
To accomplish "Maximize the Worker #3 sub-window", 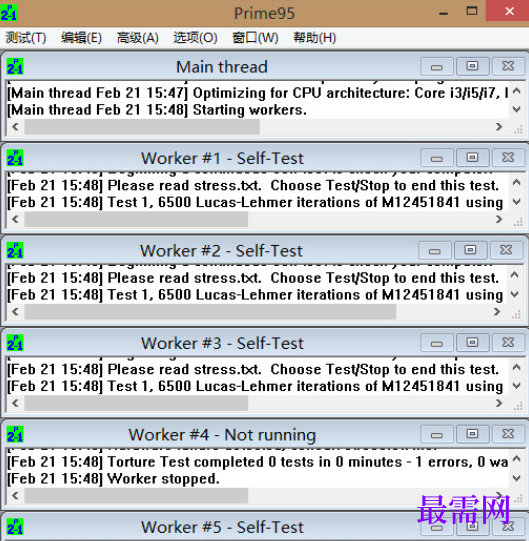I will click(472, 343).
